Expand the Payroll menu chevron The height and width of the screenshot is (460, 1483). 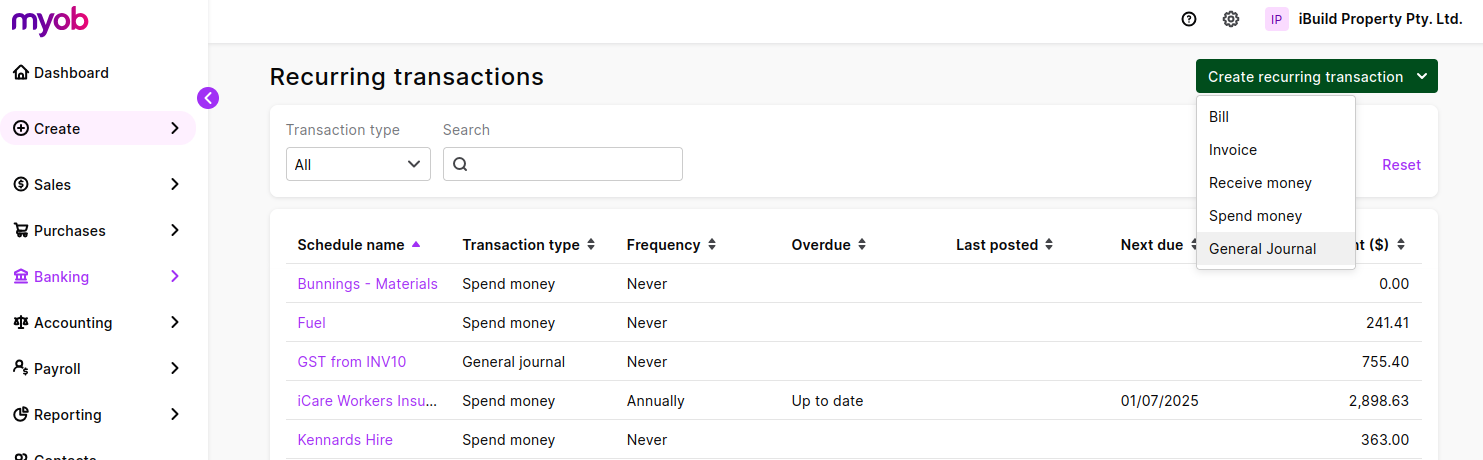pyautogui.click(x=175, y=369)
